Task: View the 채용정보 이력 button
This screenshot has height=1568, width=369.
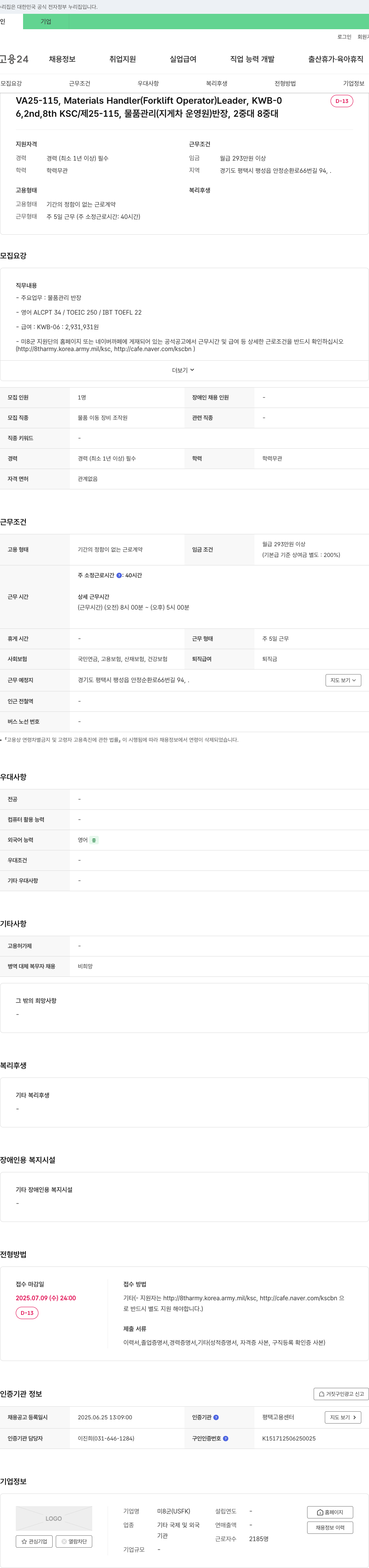Action: coord(330,1527)
